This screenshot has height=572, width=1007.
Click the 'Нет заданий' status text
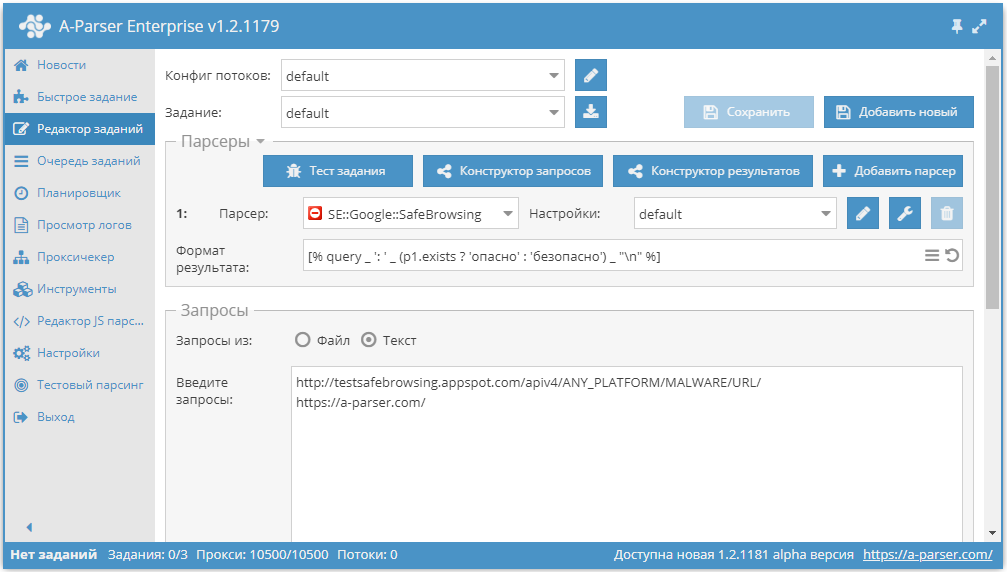(x=53, y=555)
